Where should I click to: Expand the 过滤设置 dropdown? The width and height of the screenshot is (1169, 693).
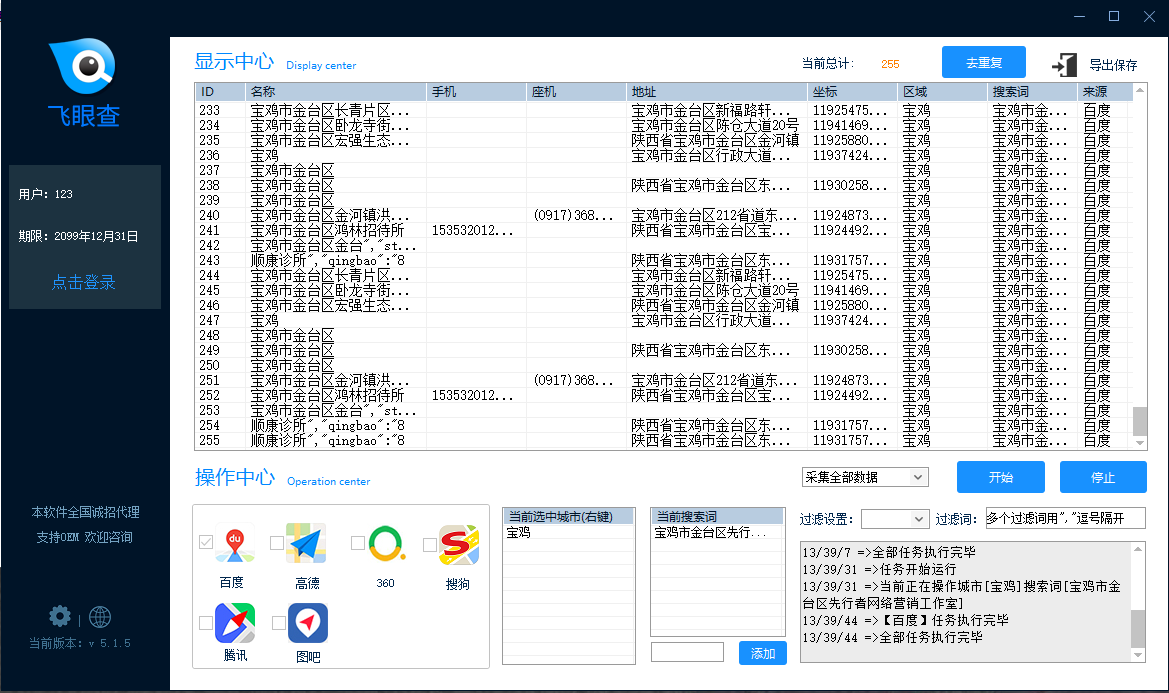point(894,519)
